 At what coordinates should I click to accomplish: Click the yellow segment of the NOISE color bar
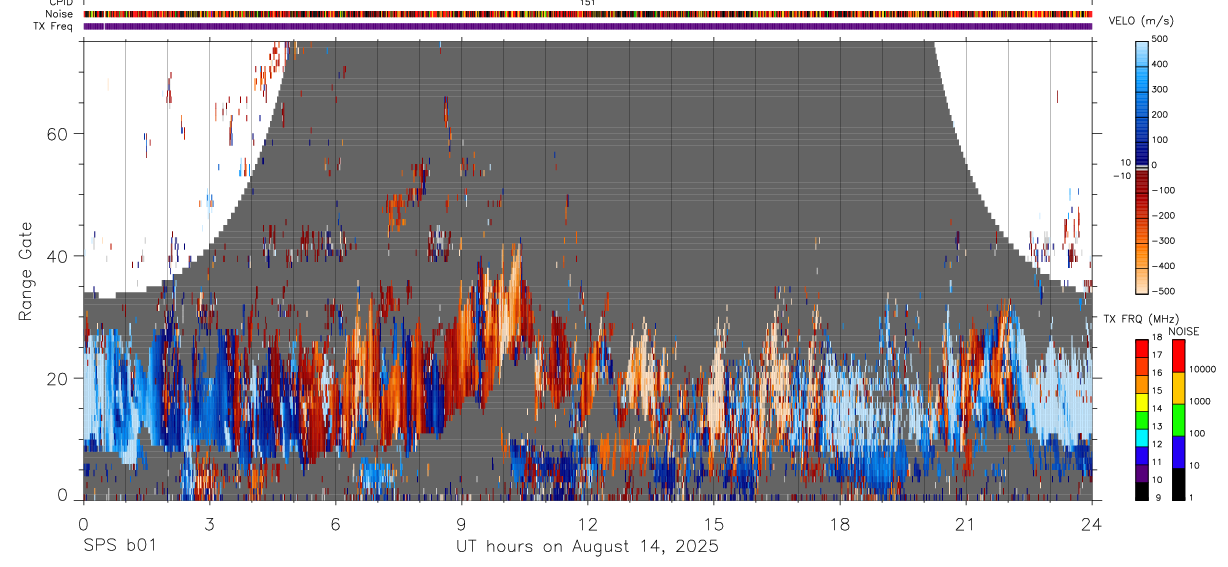1178,387
